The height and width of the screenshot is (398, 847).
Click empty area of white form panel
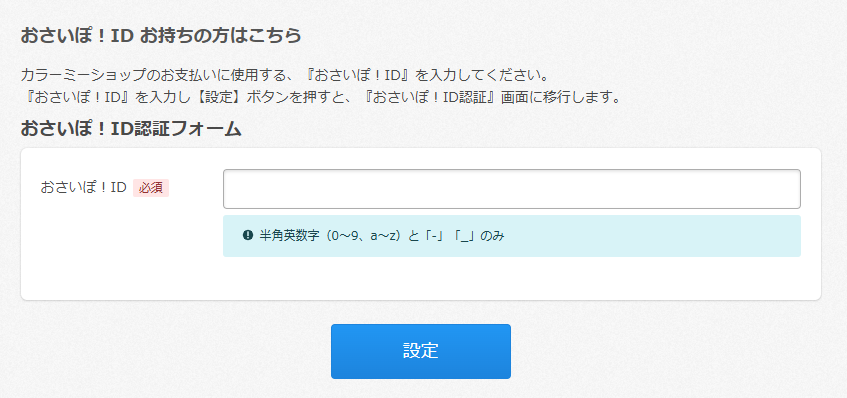coord(122,254)
